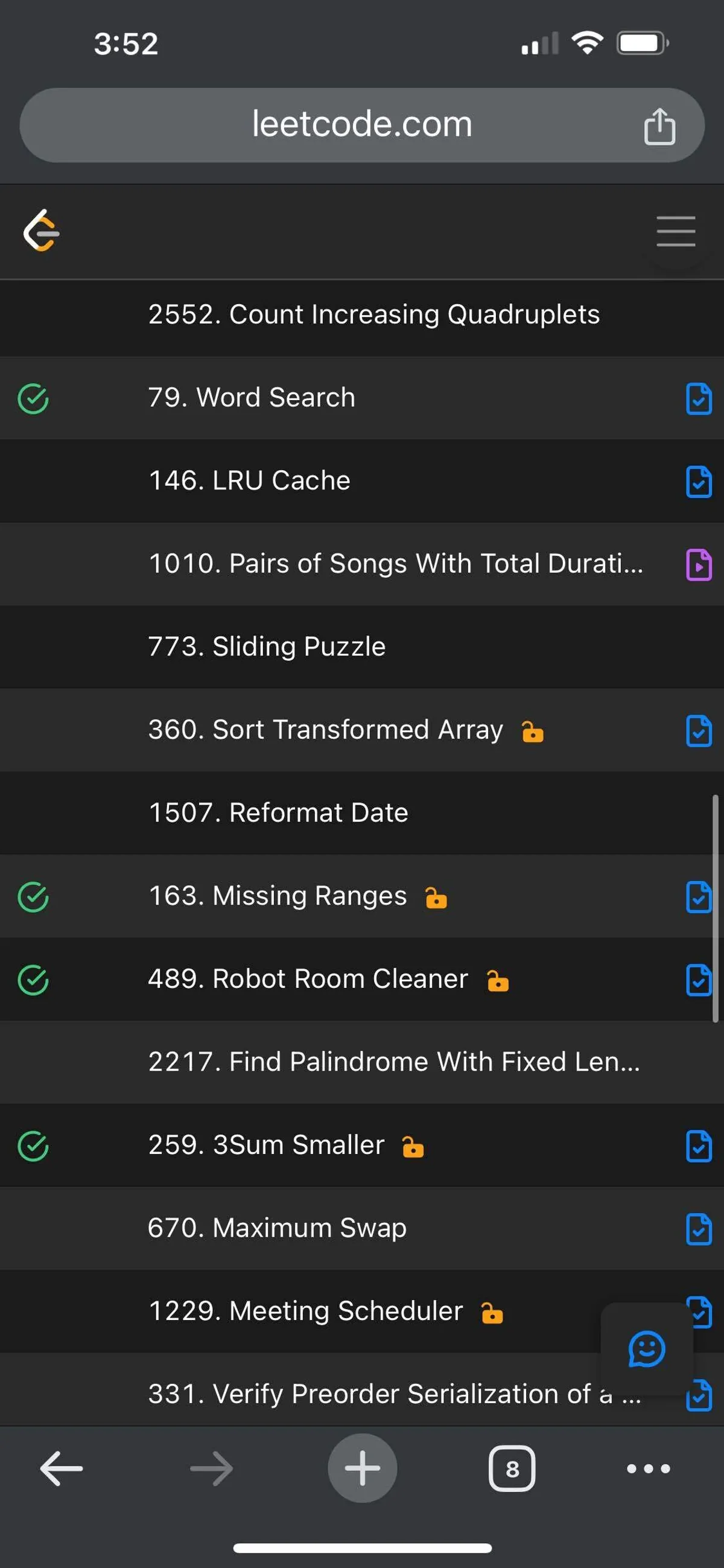Open the hamburger navigation menu
Screen dimensions: 724x1568
tap(675, 231)
